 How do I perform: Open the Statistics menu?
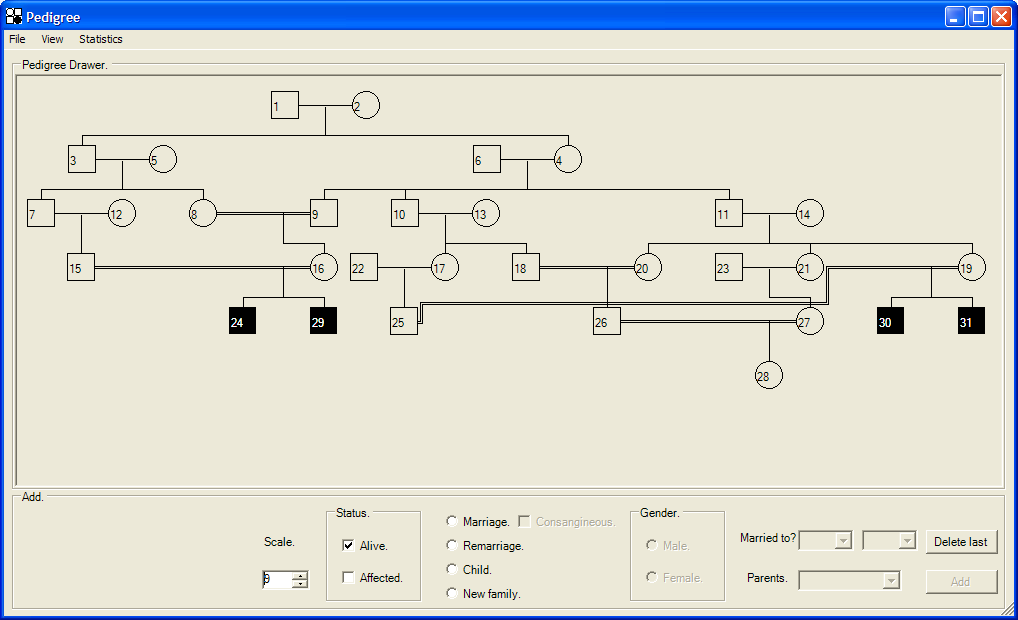tap(101, 39)
